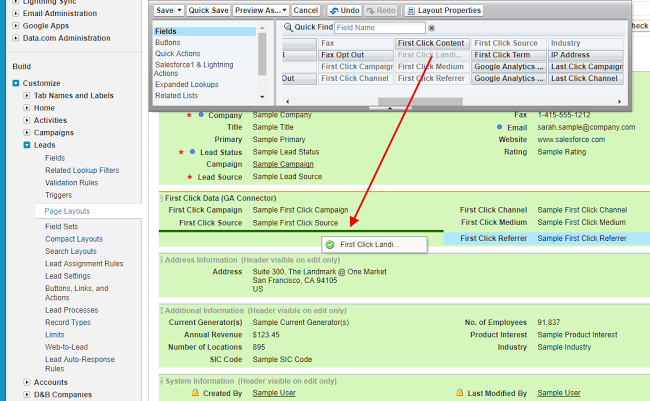Click the Quick Find magnifier icon

tap(288, 27)
